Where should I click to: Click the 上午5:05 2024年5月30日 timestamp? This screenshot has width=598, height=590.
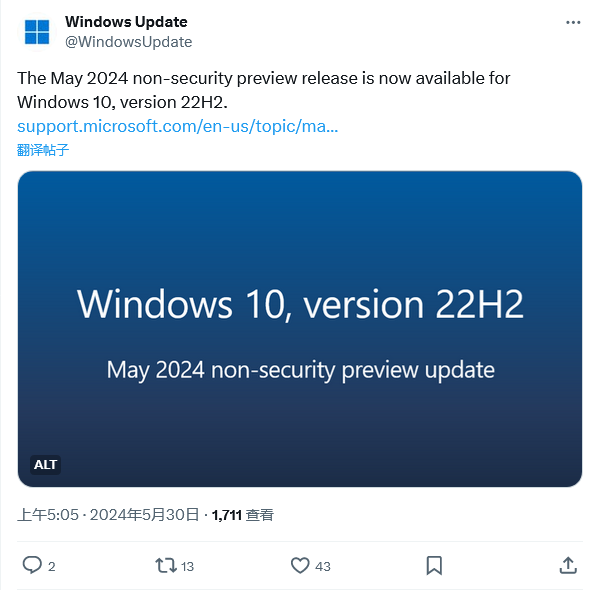pos(108,515)
